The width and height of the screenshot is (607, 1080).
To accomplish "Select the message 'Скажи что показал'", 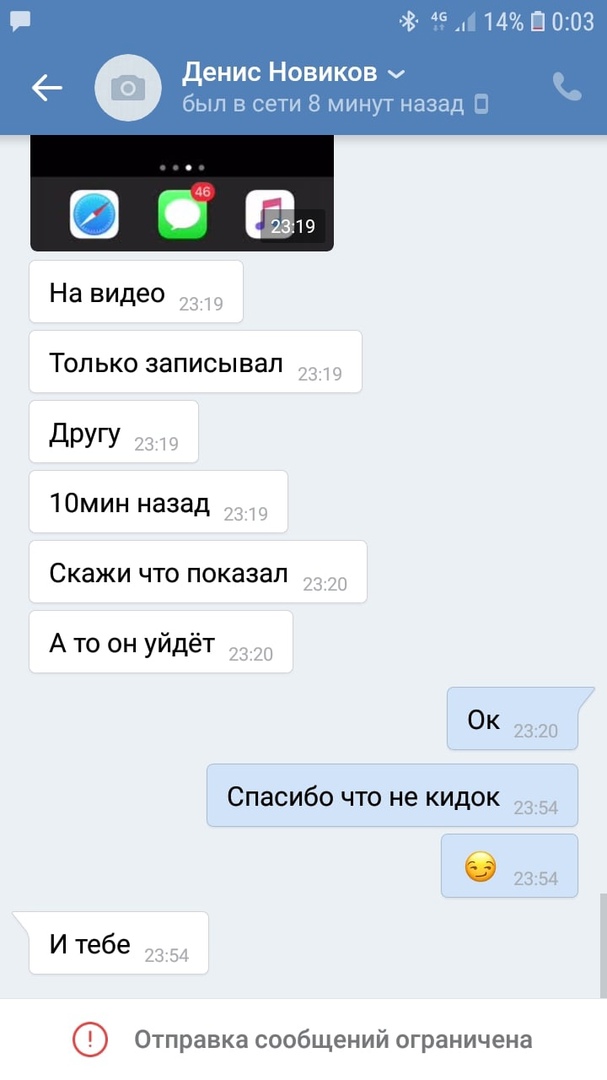I will point(198,572).
